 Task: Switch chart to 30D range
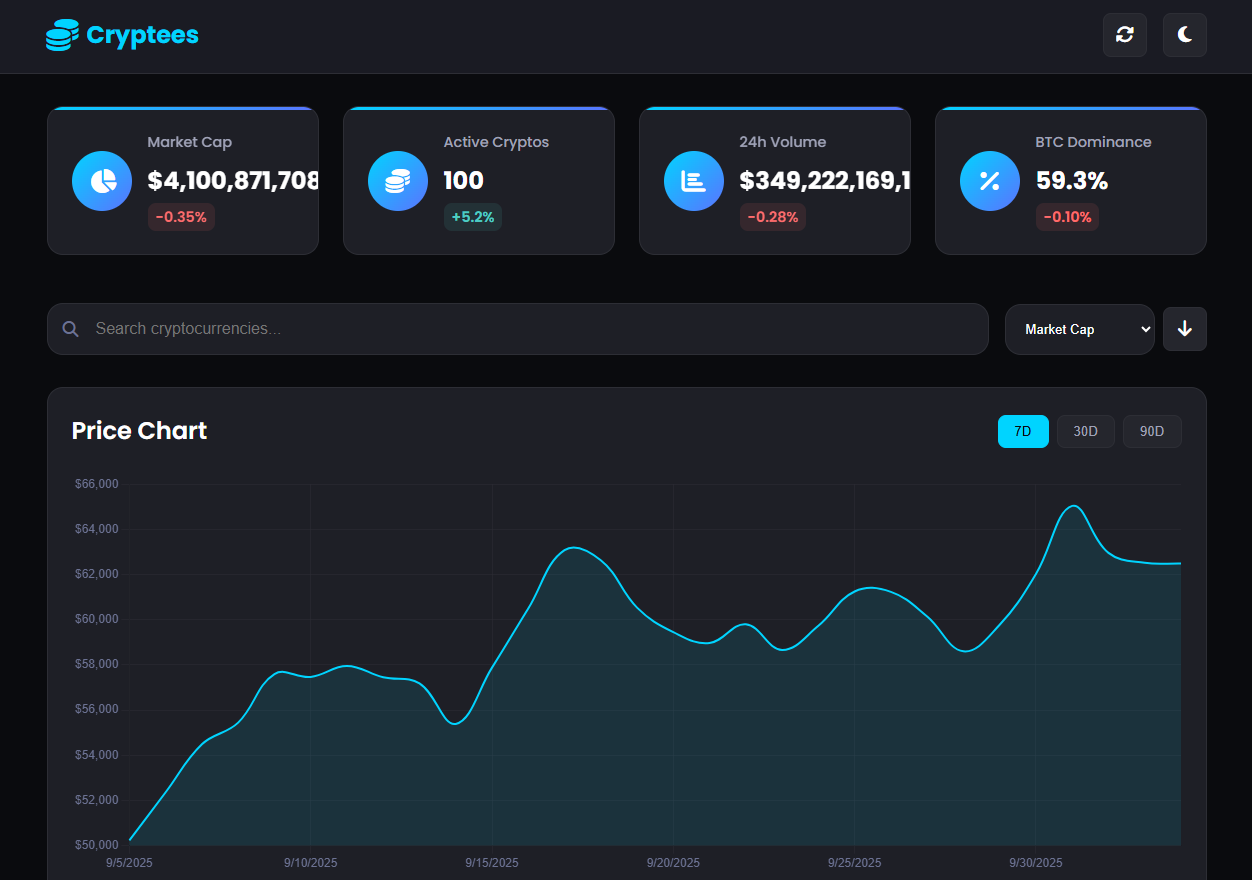pos(1085,431)
